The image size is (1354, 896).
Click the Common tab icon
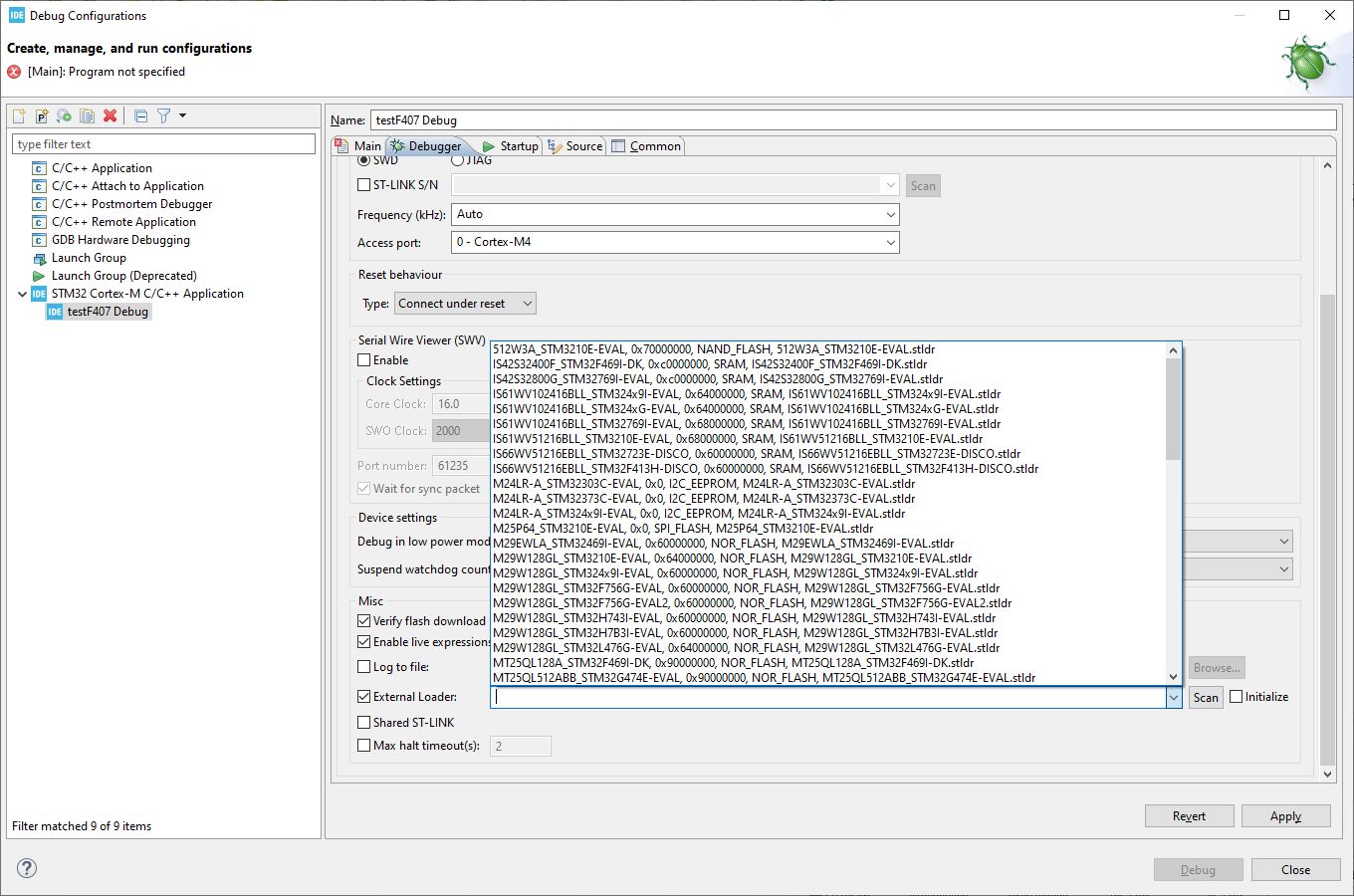[x=618, y=146]
